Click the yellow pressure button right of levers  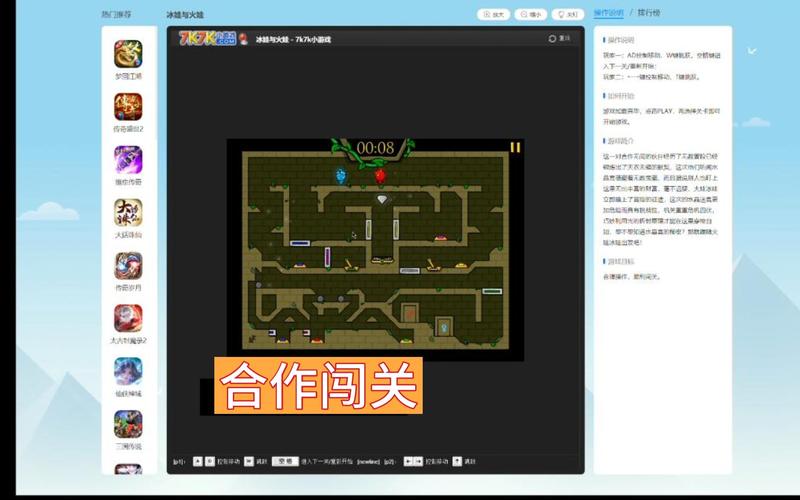pyautogui.click(x=461, y=265)
